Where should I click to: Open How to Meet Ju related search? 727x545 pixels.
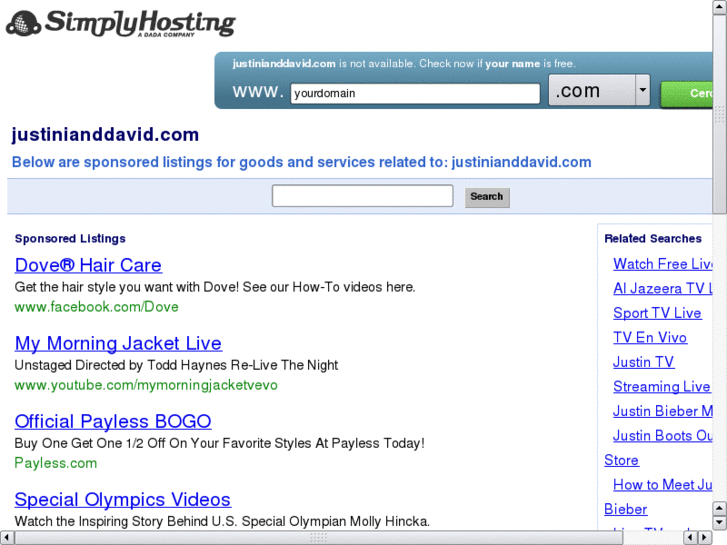663,485
